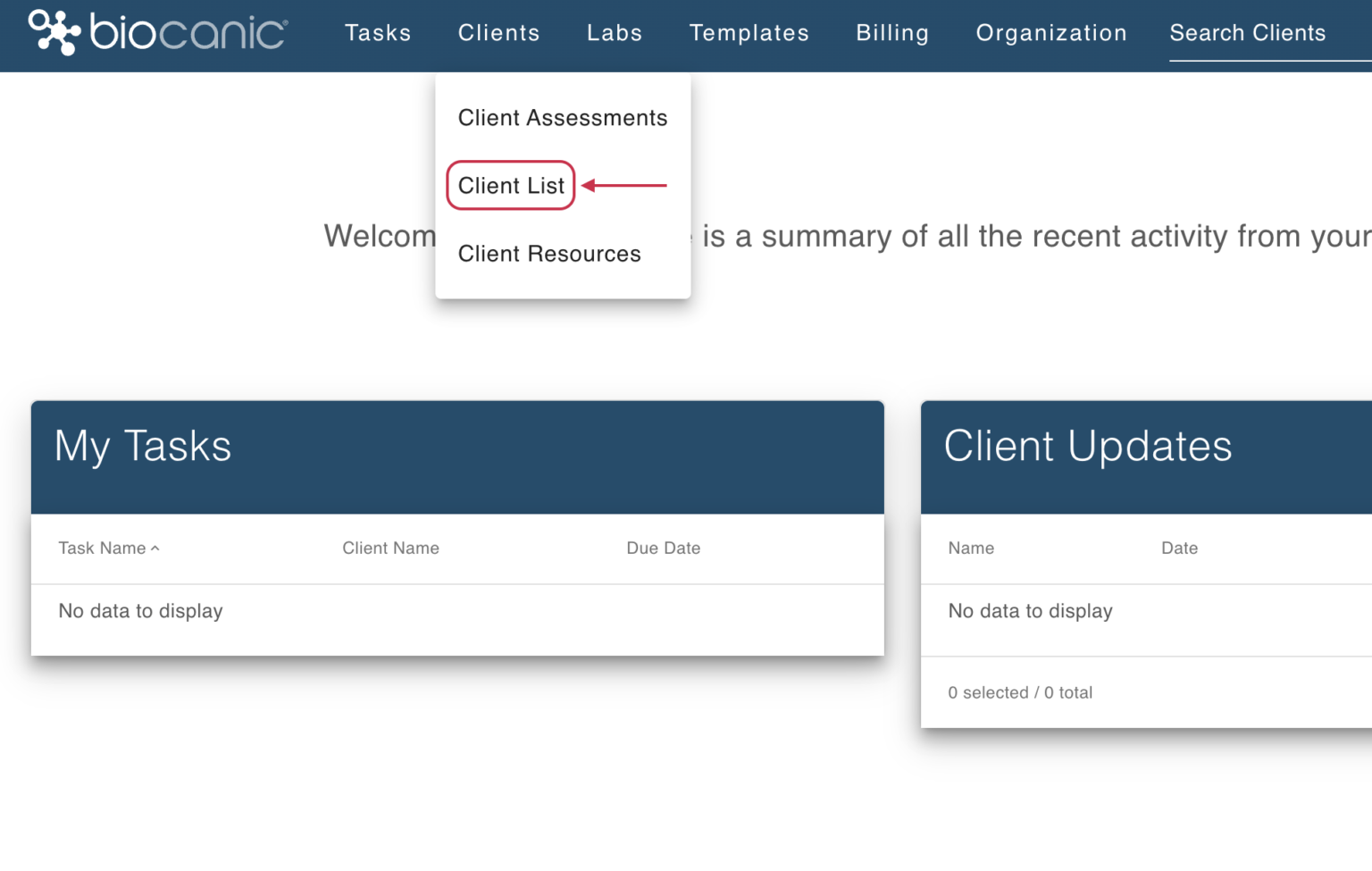Sort Client Updates by Name
This screenshot has height=871, width=1372.
coord(970,548)
